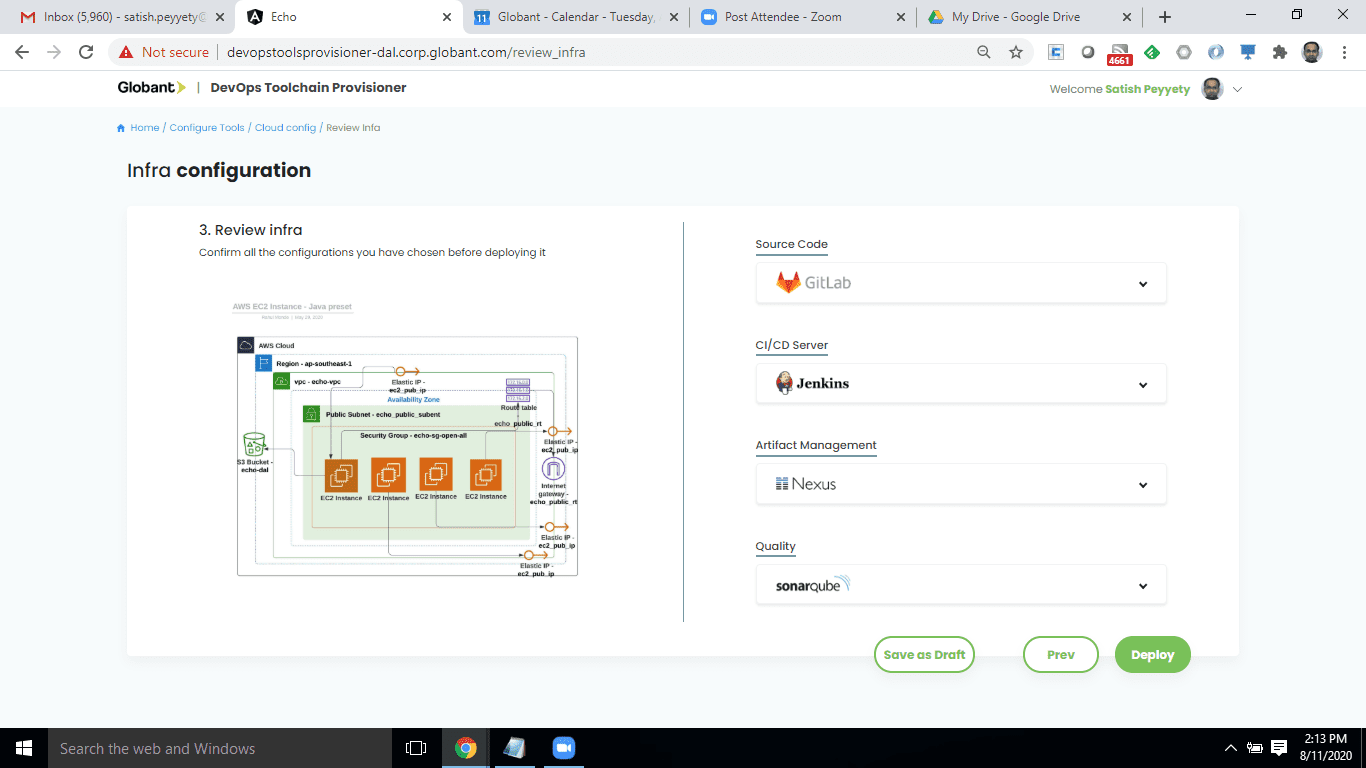This screenshot has height=768, width=1366.
Task: Click the user profile avatar picture
Action: (x=1211, y=88)
